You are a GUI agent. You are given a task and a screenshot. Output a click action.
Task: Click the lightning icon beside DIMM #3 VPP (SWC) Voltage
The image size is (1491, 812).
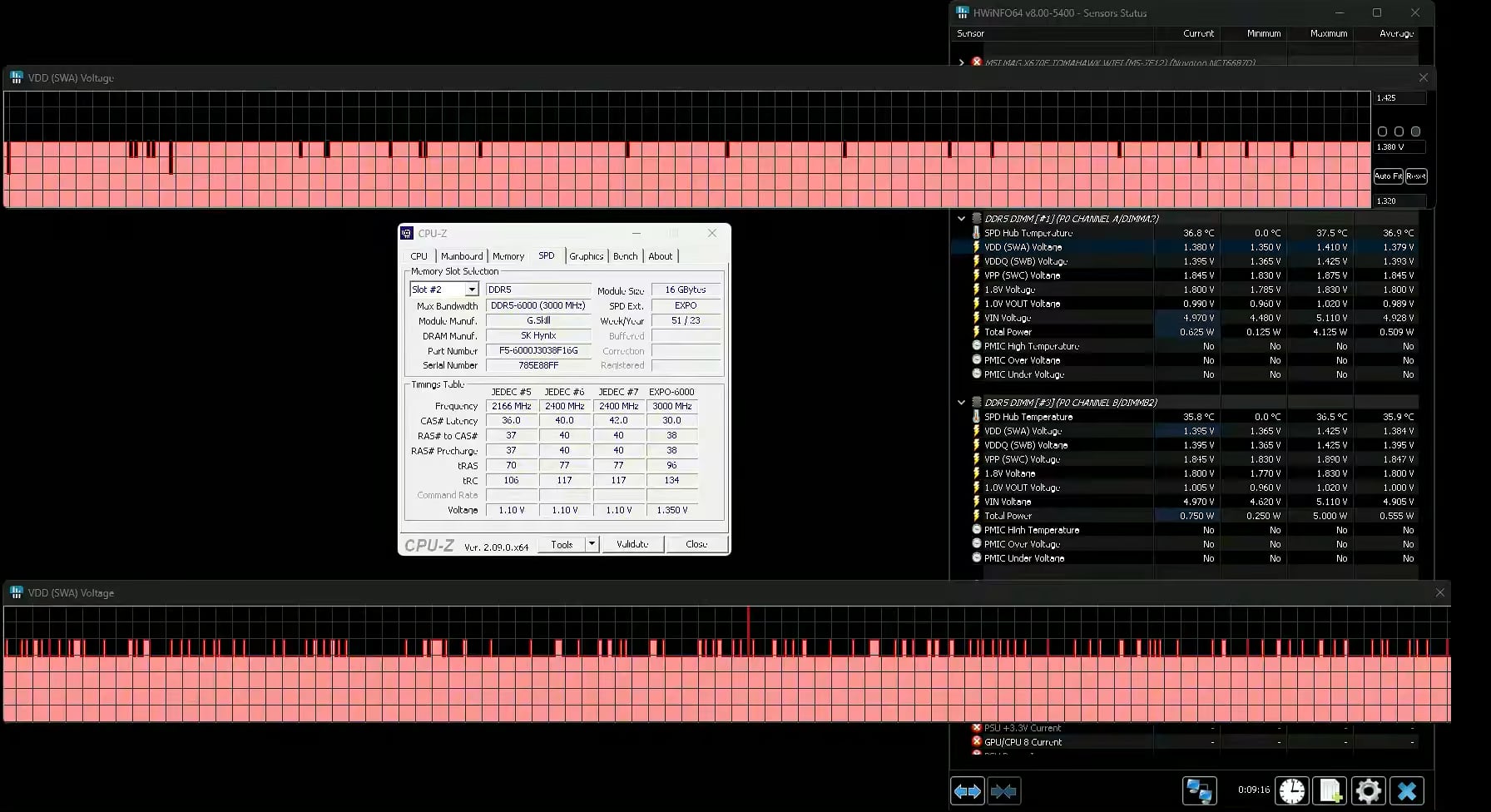click(x=976, y=459)
